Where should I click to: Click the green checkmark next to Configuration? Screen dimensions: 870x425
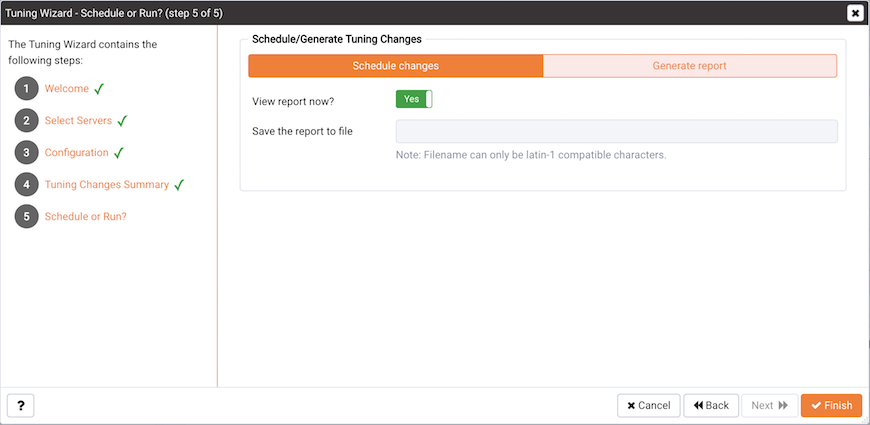[119, 153]
